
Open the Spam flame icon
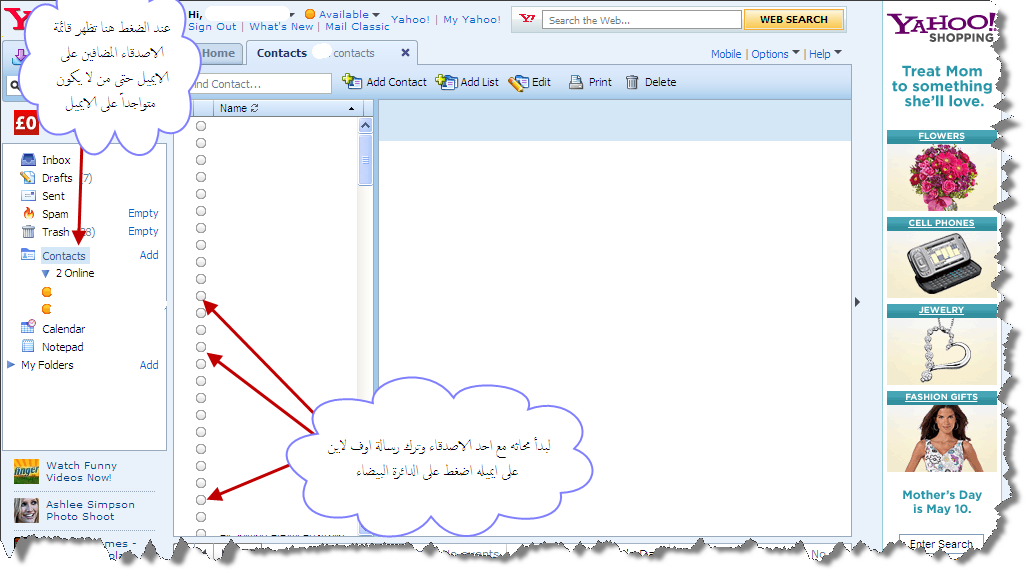point(29,213)
